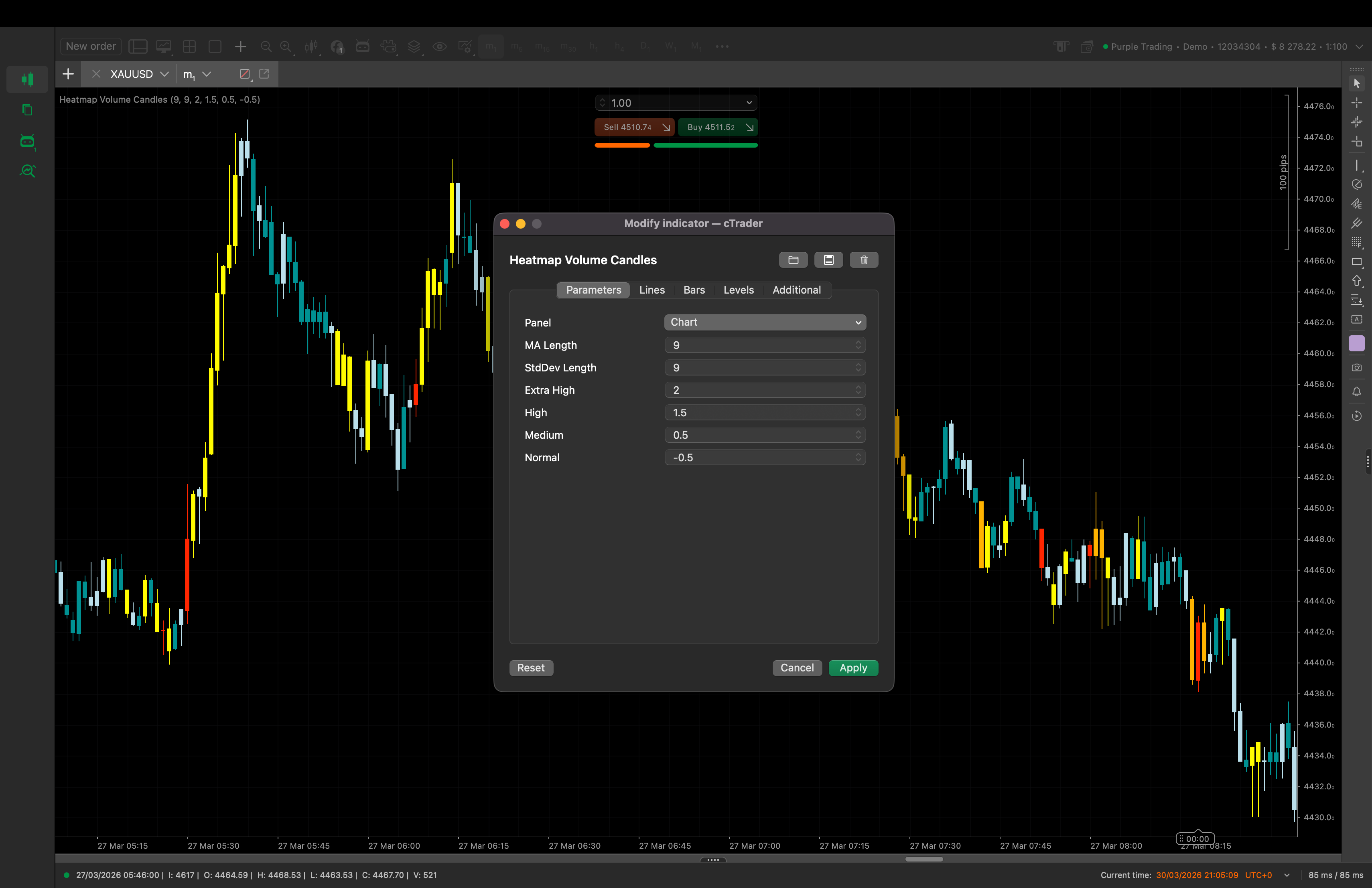Open the 1.00 volume dropdown
Screen dimensions: 1372x888
[748, 103]
